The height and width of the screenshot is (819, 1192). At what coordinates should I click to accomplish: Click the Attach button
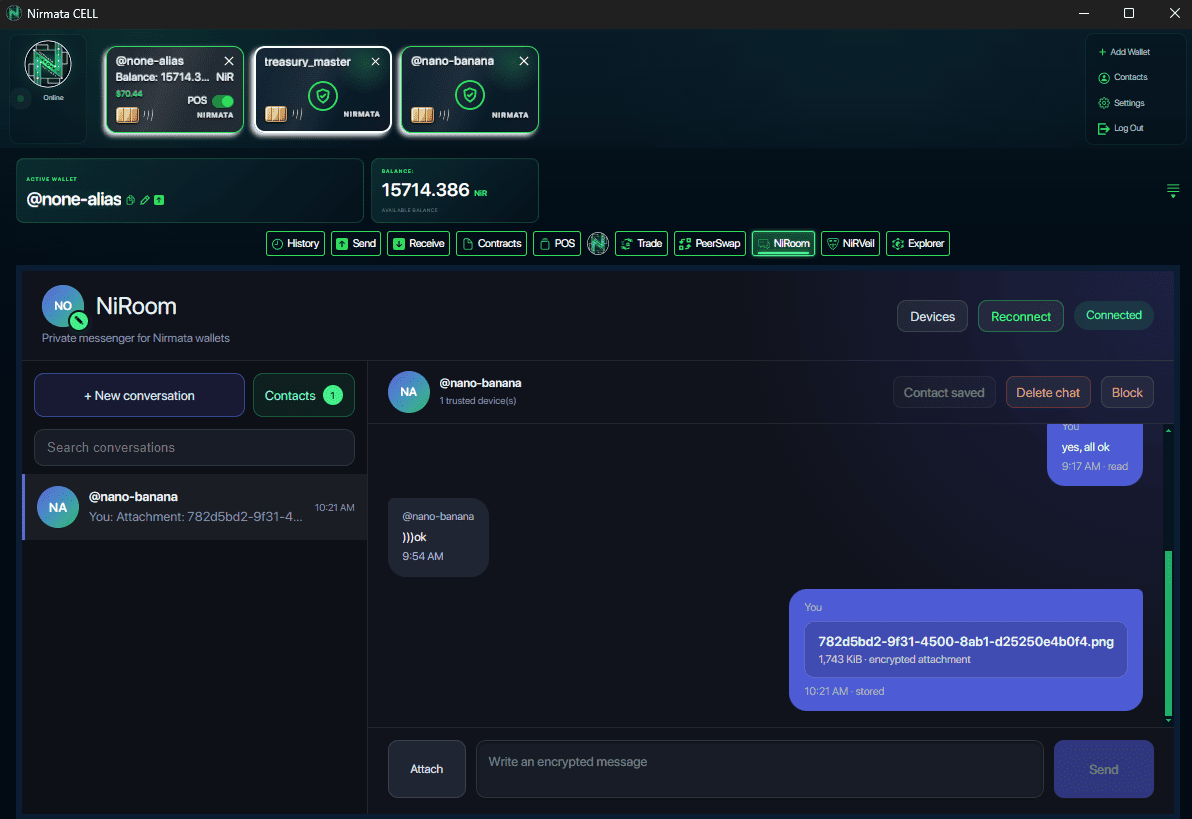click(426, 769)
